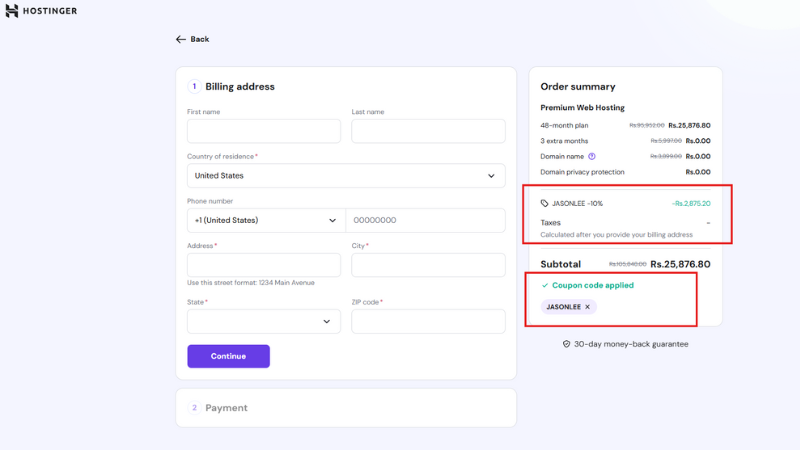
Task: Open the +1 (United States) phone code dropdown
Action: point(266,220)
